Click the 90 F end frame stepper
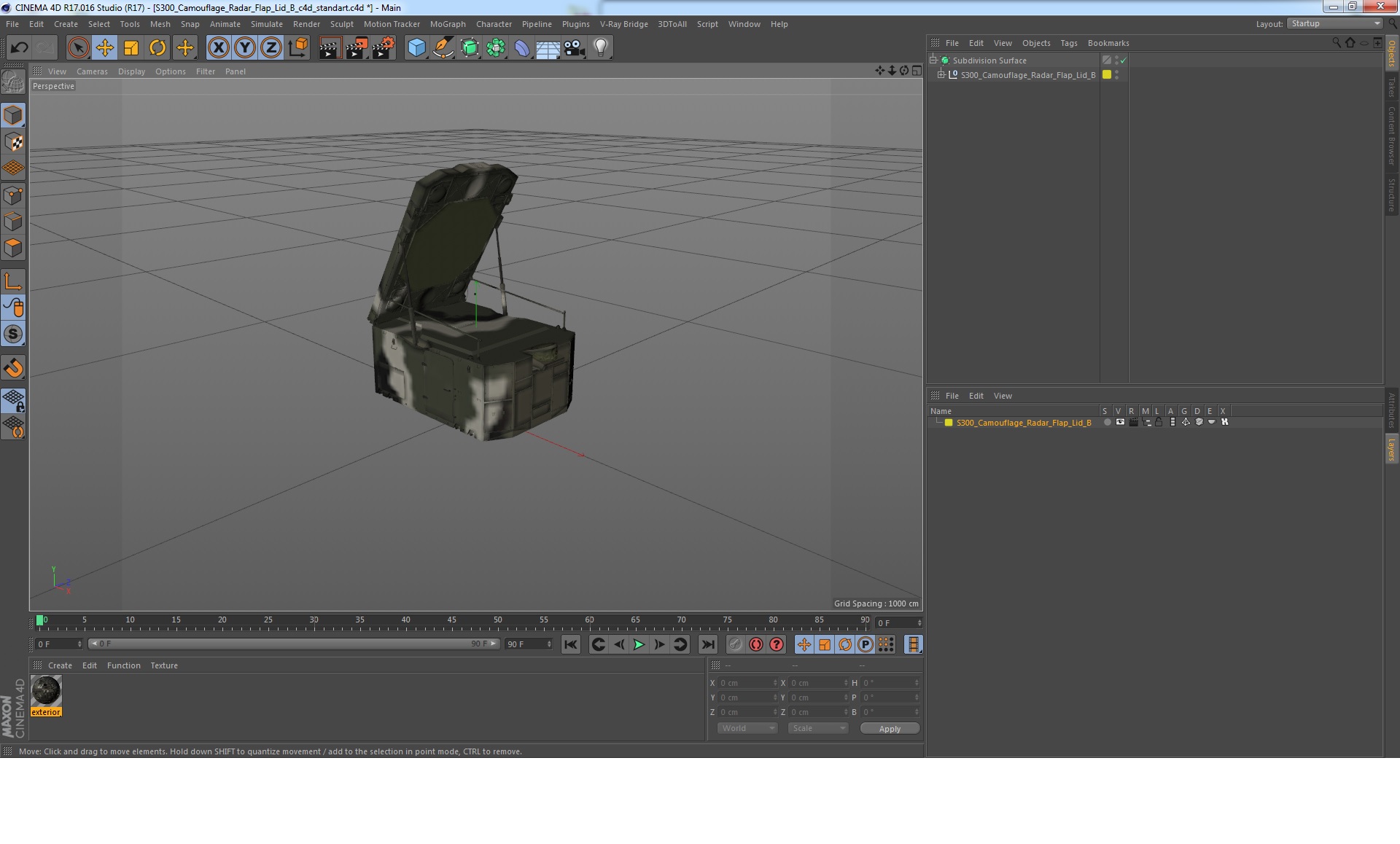The height and width of the screenshot is (844, 1400). 549,644
